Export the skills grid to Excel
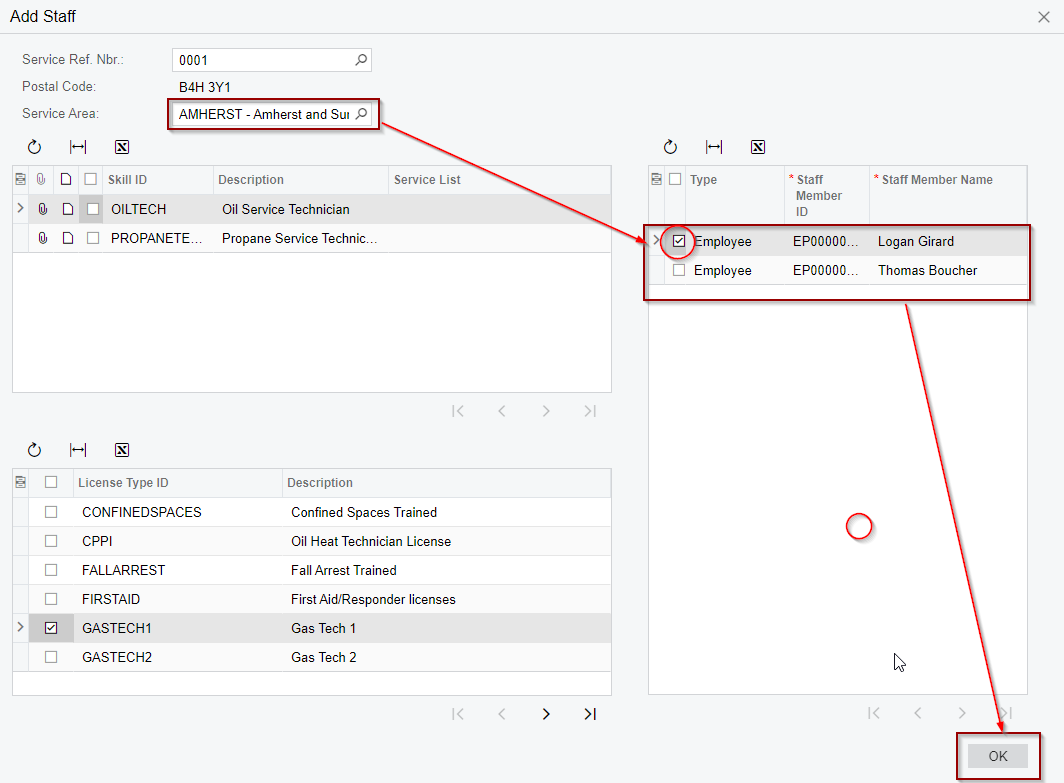This screenshot has height=783, width=1064. coord(122,147)
